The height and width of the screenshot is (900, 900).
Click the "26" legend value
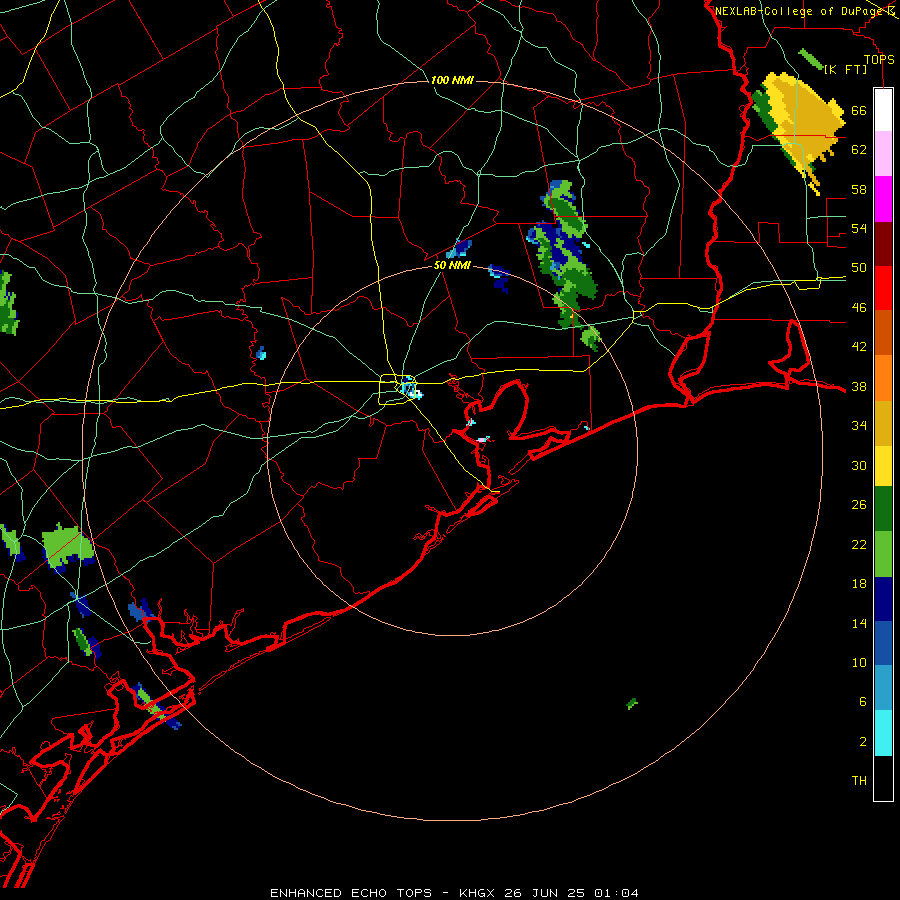pos(859,505)
